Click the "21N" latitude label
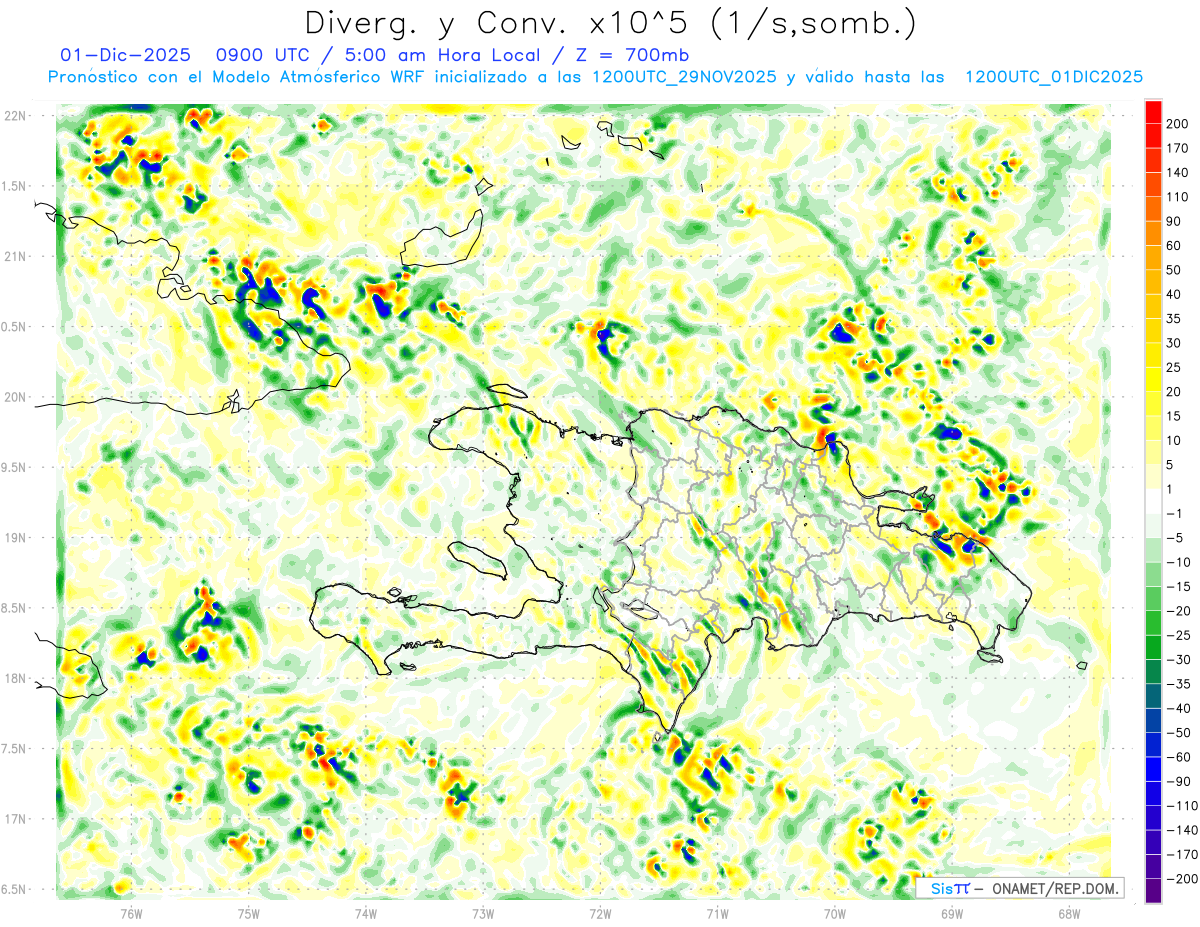 [x=15, y=257]
